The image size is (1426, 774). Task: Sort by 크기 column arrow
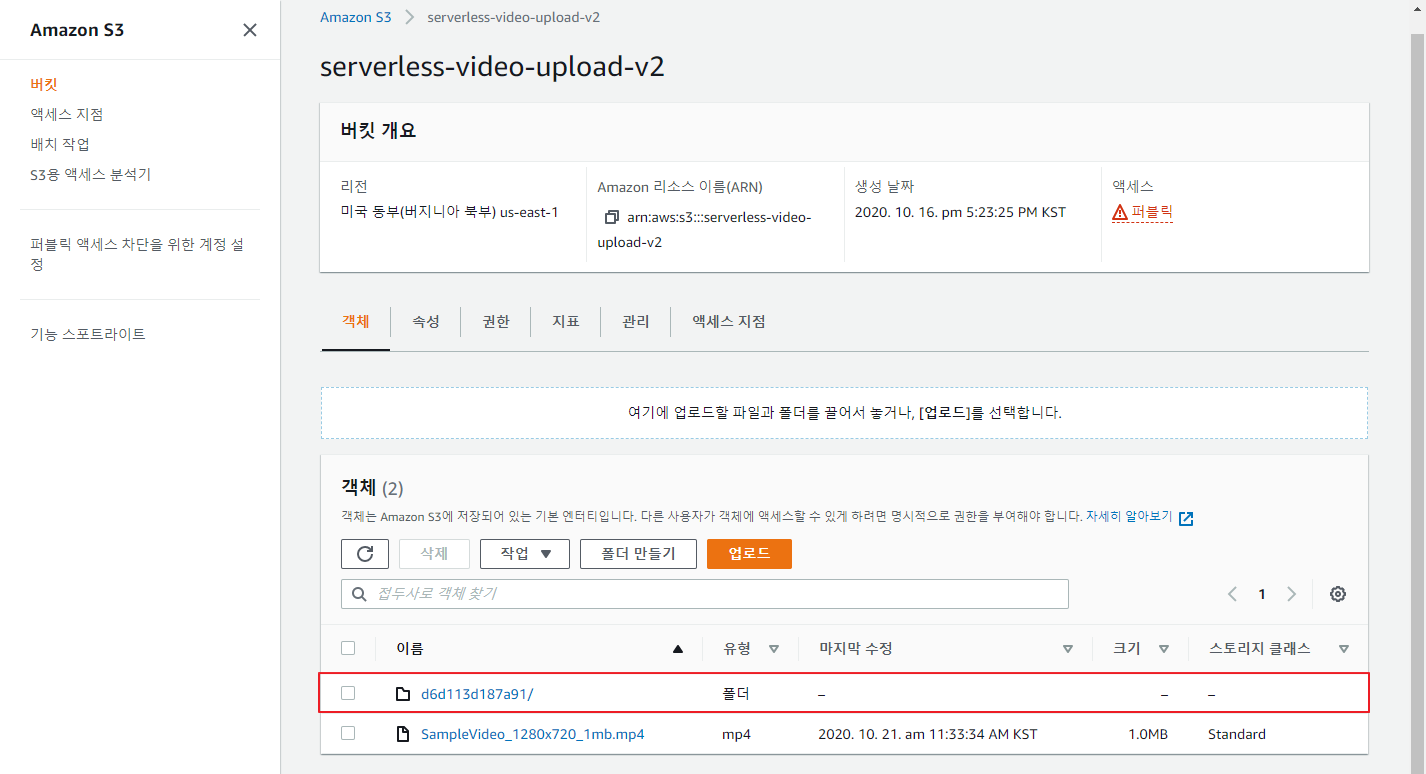1164,649
